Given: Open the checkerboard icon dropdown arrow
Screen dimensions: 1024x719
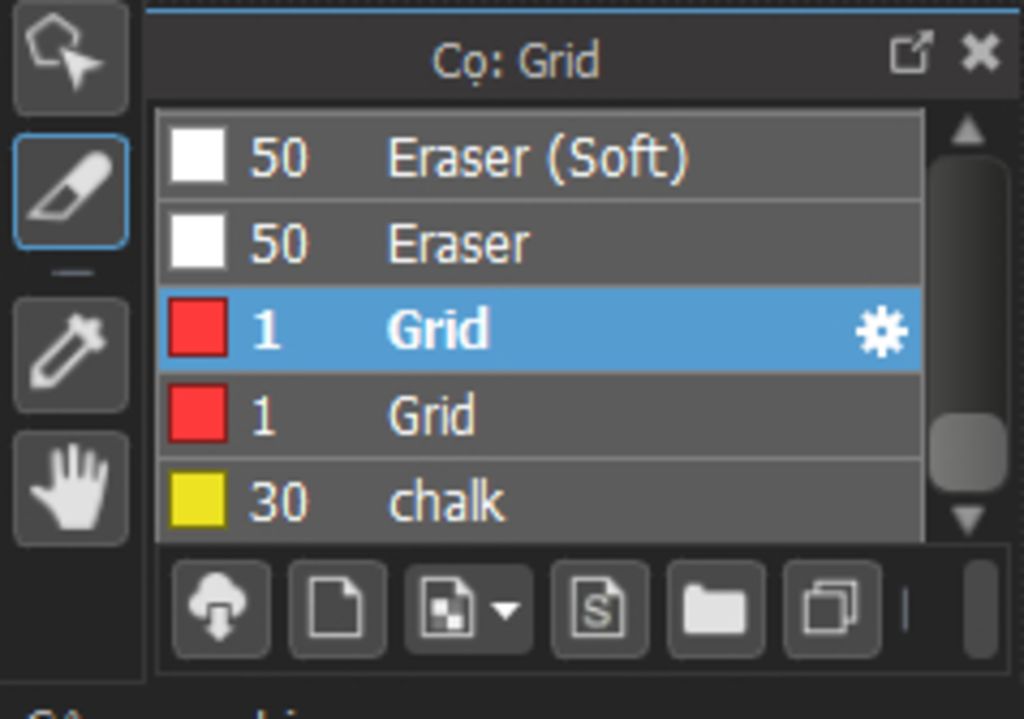Looking at the screenshot, I should coord(506,609).
